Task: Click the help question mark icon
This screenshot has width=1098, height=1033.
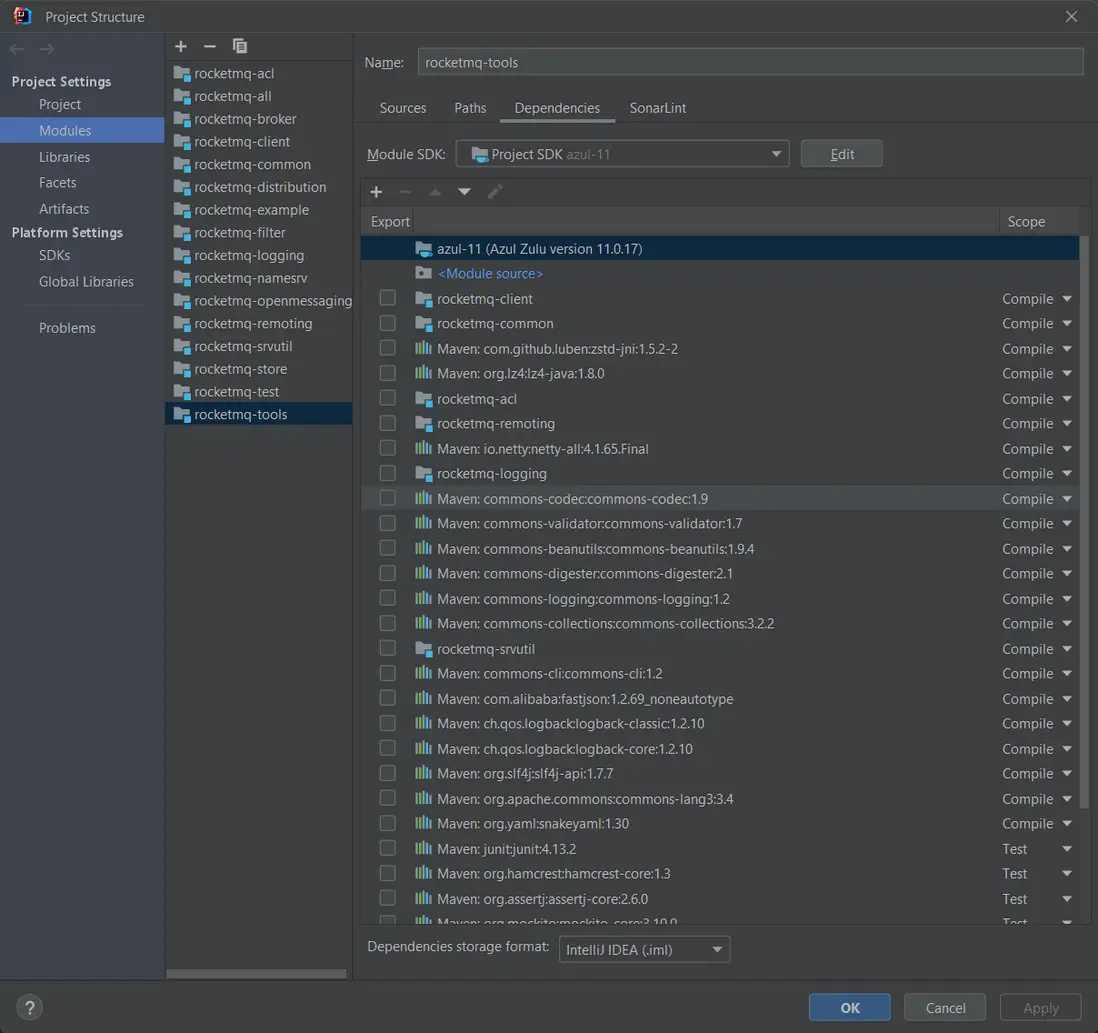Action: click(30, 1007)
